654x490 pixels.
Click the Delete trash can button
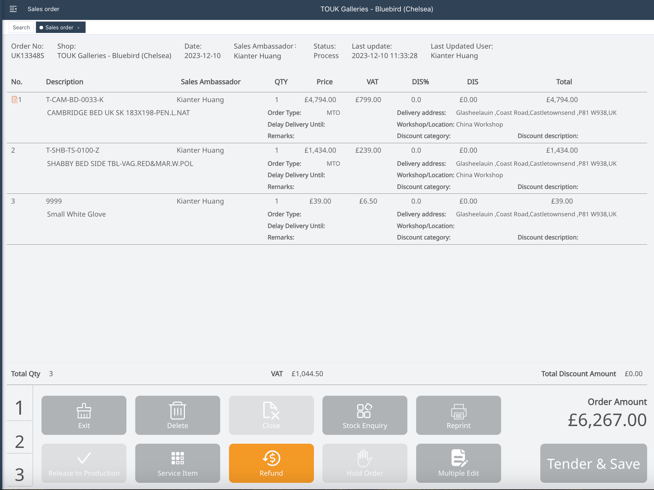(177, 415)
